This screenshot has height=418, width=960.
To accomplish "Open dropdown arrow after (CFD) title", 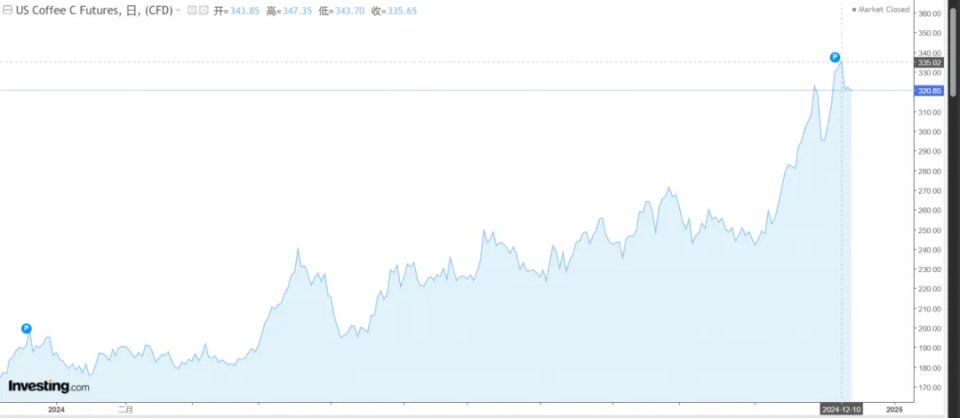I will click(x=178, y=10).
